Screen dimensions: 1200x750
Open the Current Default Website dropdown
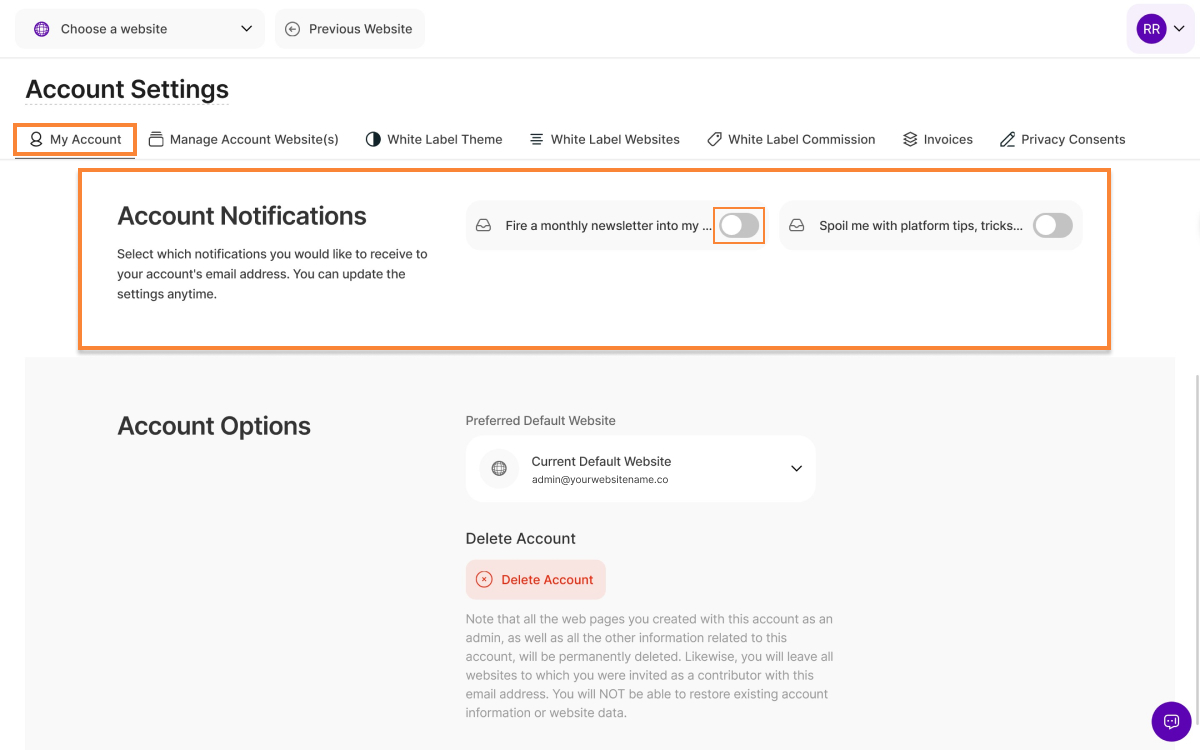[x=796, y=469]
